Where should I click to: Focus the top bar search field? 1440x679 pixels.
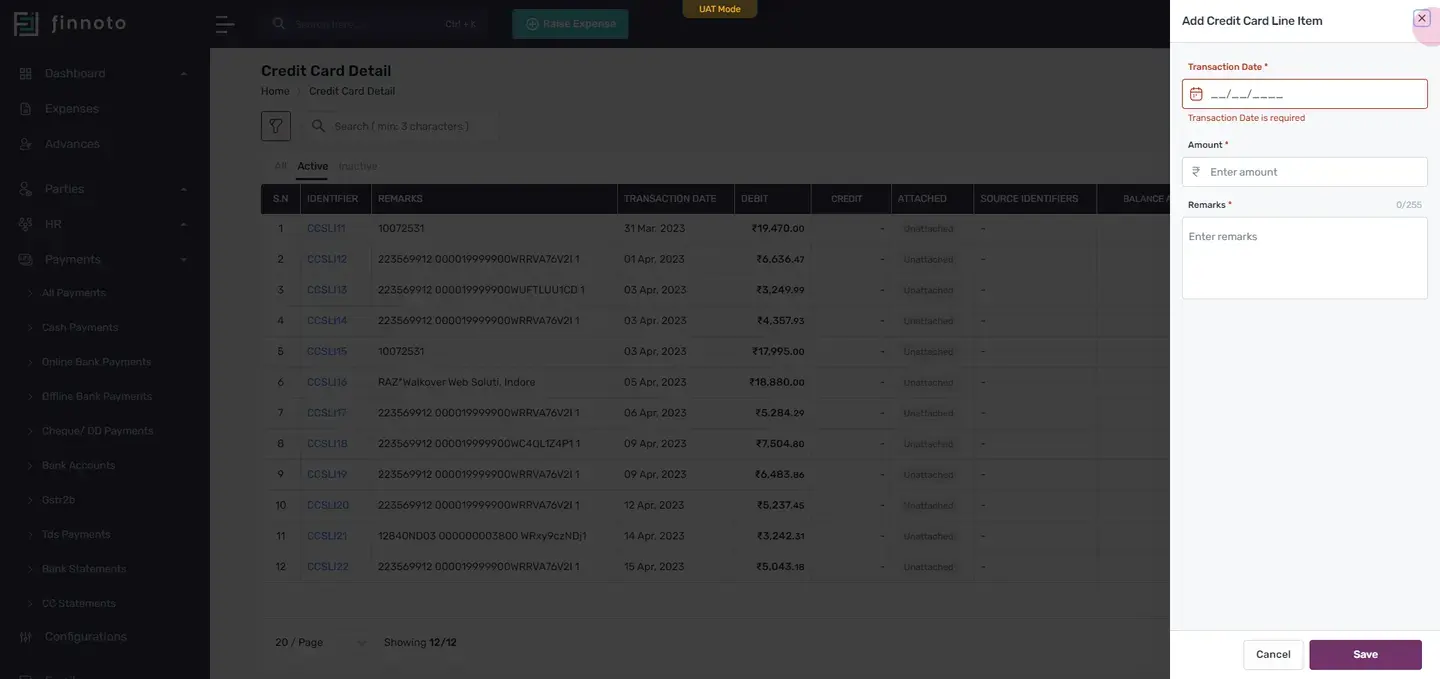click(375, 24)
